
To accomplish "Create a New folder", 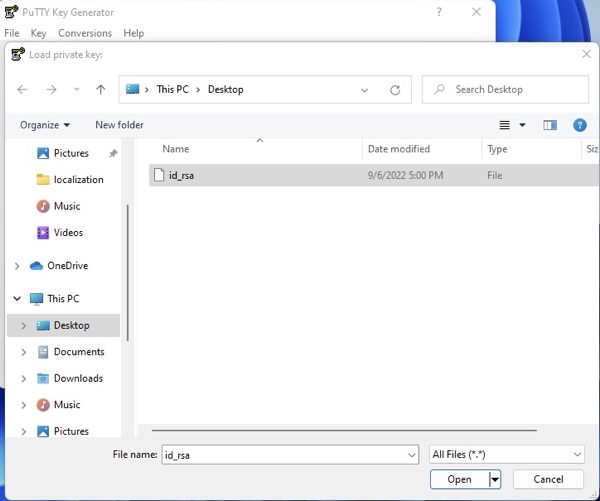I will click(119, 125).
